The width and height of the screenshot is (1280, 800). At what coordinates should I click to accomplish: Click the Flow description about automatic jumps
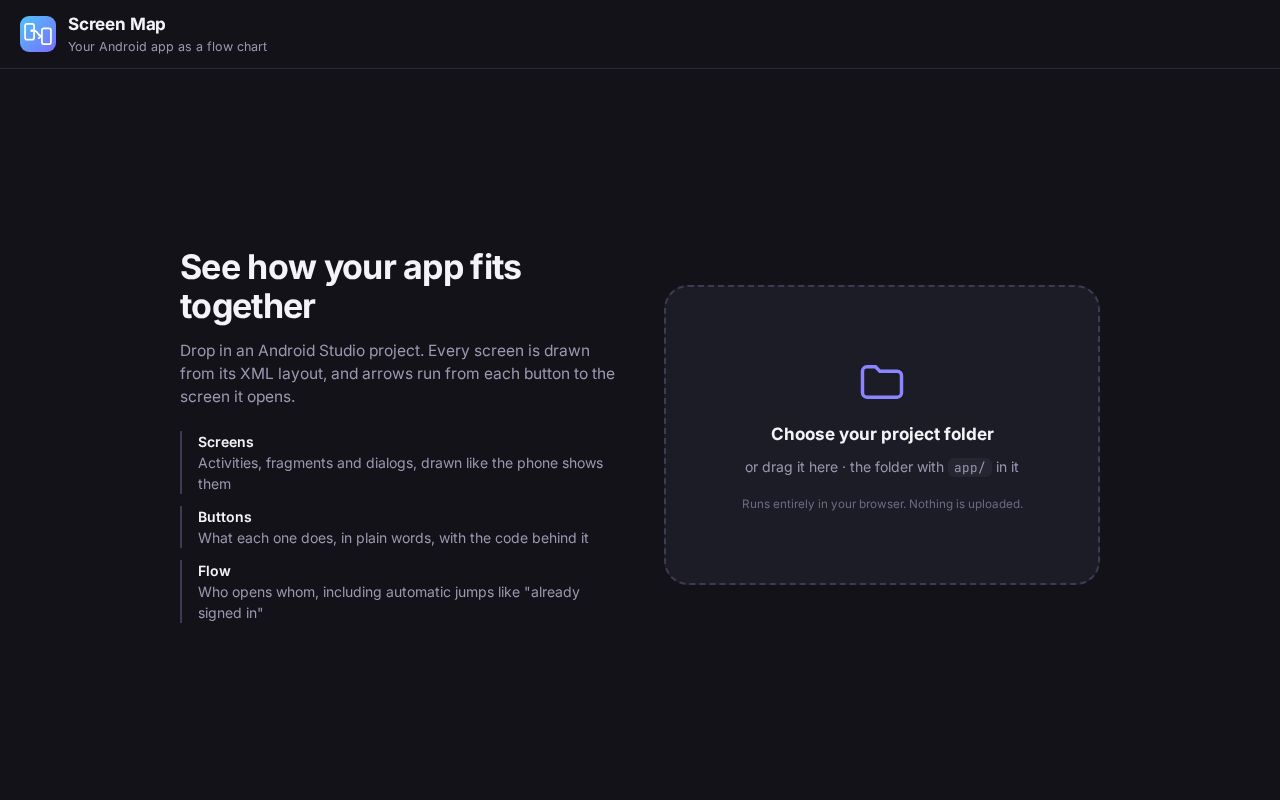(389, 602)
